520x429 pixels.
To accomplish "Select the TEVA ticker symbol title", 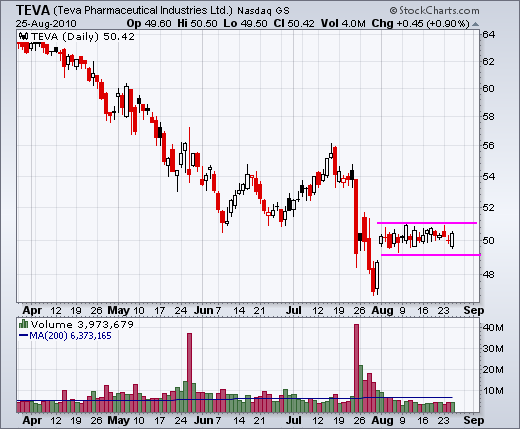I will click(33, 10).
